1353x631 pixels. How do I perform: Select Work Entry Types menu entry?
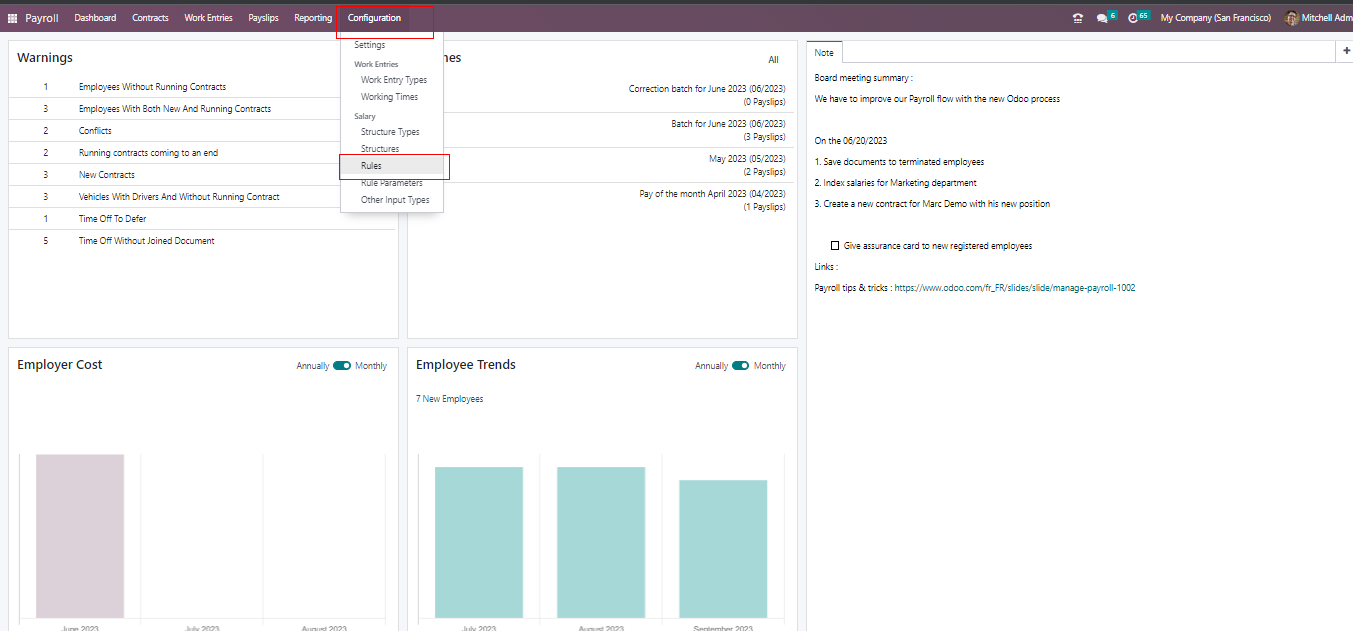coord(394,80)
